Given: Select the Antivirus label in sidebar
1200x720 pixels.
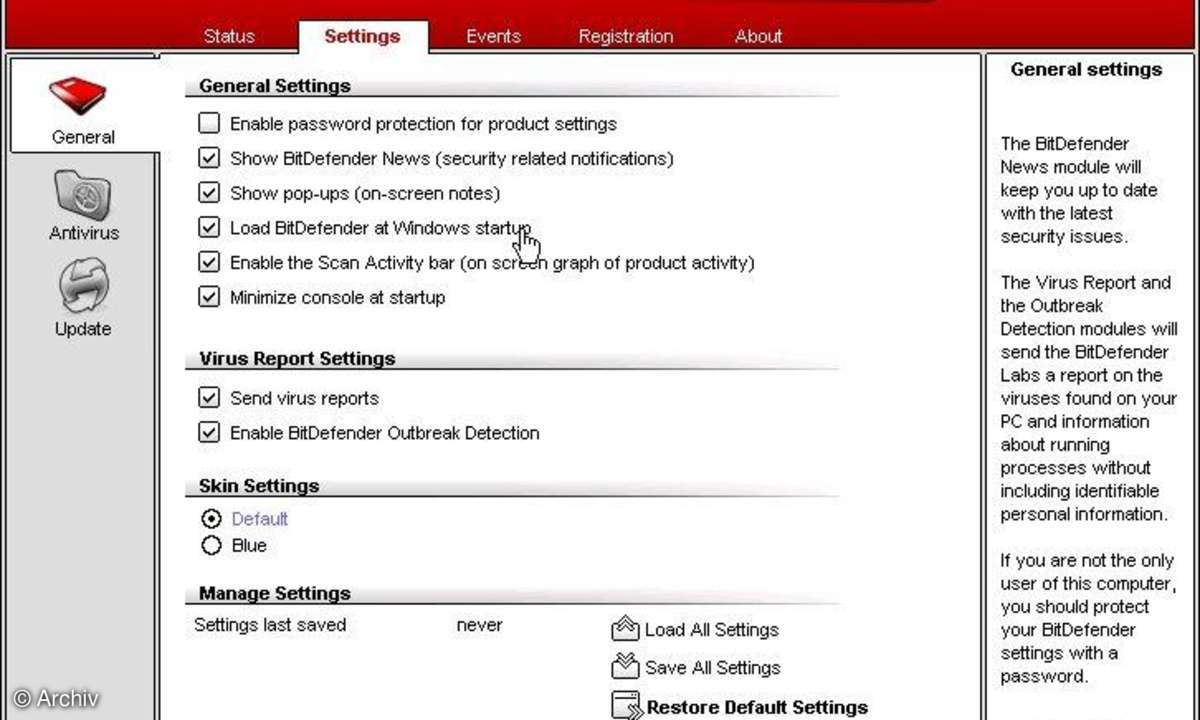Looking at the screenshot, I should pyautogui.click(x=84, y=233).
